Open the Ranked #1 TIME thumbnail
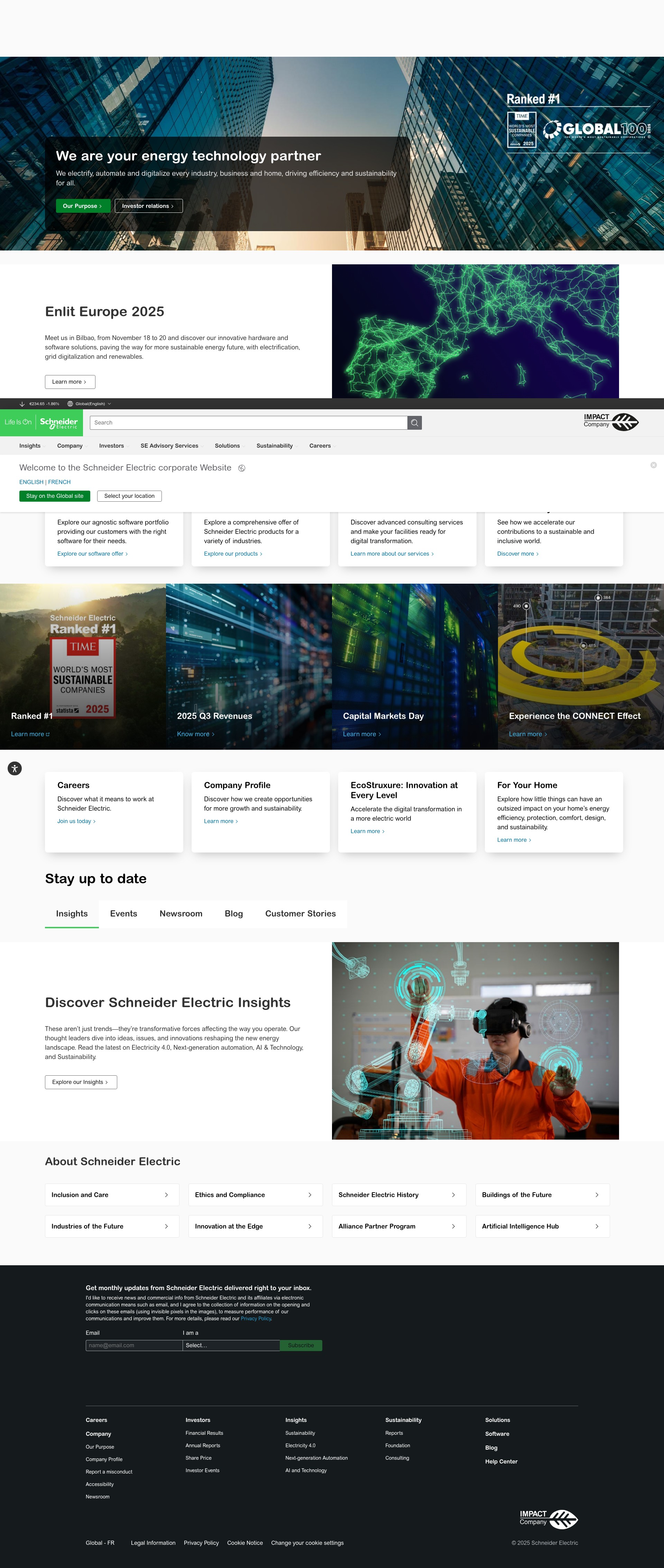The width and height of the screenshot is (664, 1568). tap(83, 666)
